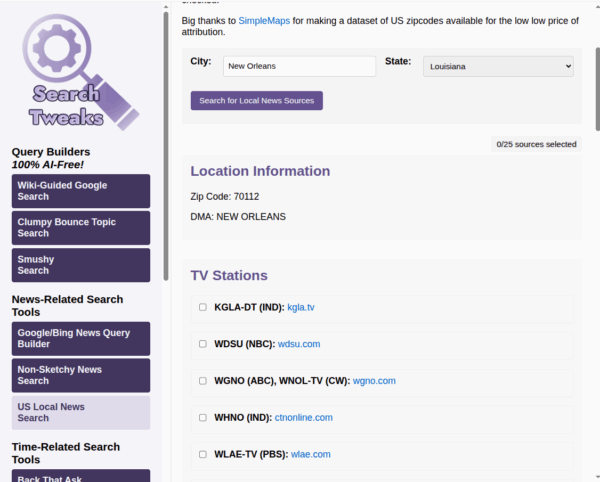Open Back That Ask tool
Image resolution: width=600 pixels, height=482 pixels.
pos(81,476)
